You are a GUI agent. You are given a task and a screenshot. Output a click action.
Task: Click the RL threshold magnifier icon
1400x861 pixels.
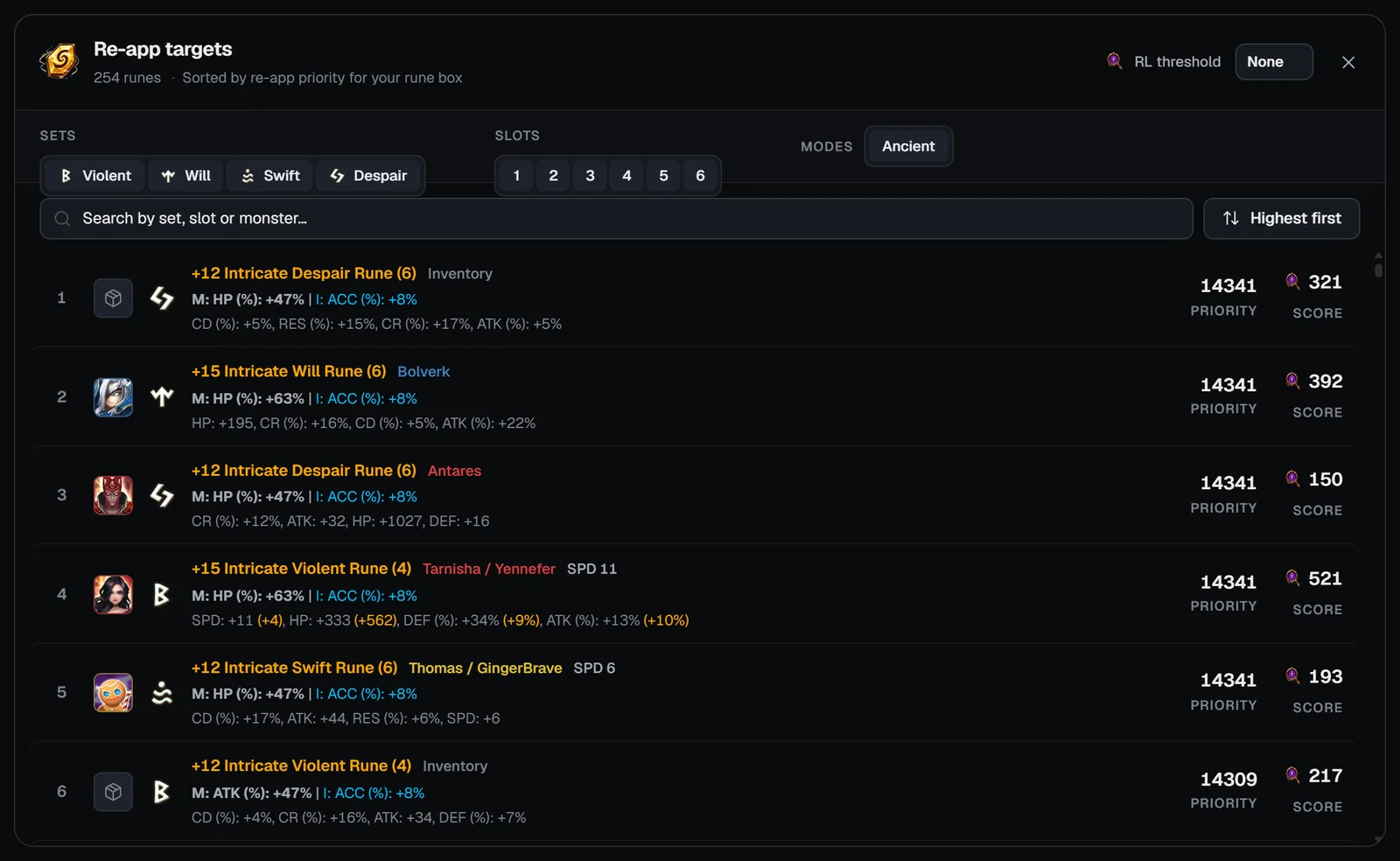pos(1114,61)
